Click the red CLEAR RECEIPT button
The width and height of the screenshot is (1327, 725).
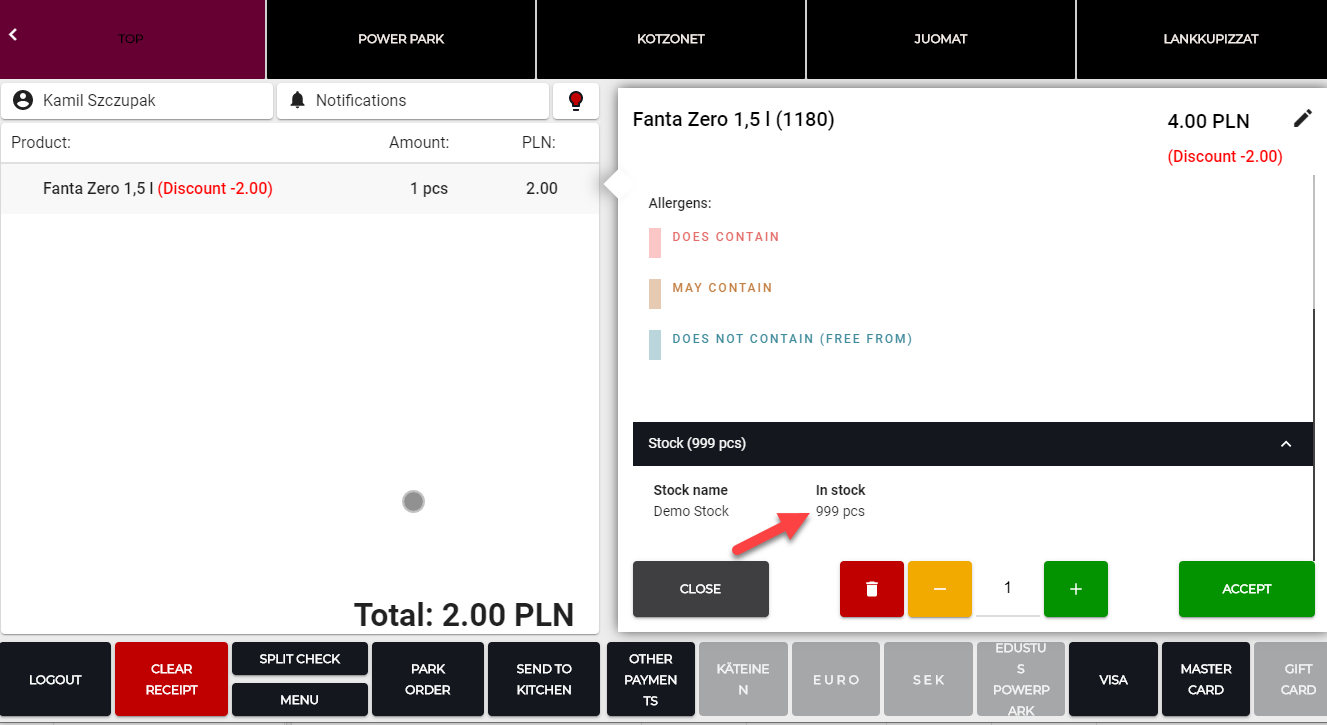pyautogui.click(x=171, y=679)
